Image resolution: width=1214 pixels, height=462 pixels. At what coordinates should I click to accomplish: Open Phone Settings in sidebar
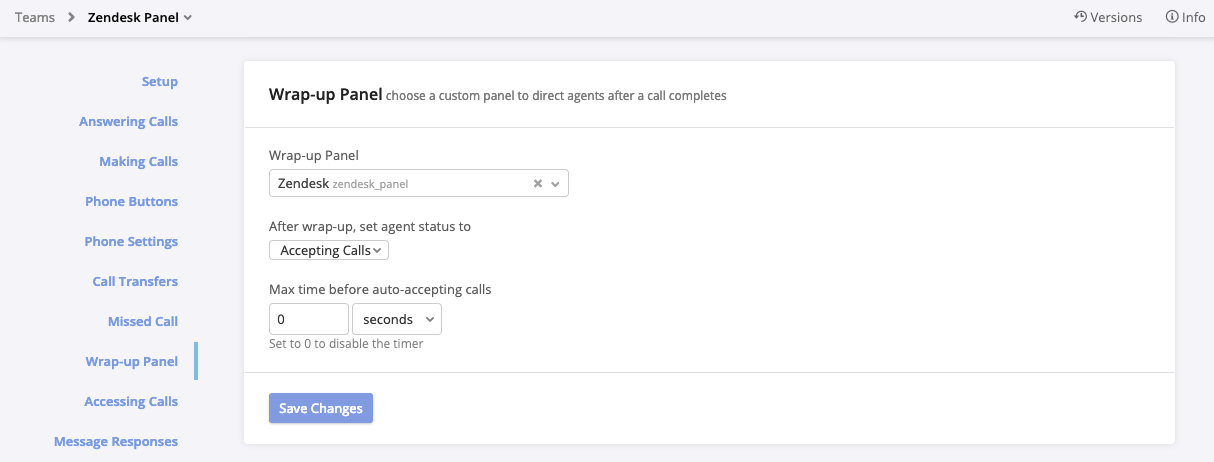(x=131, y=241)
